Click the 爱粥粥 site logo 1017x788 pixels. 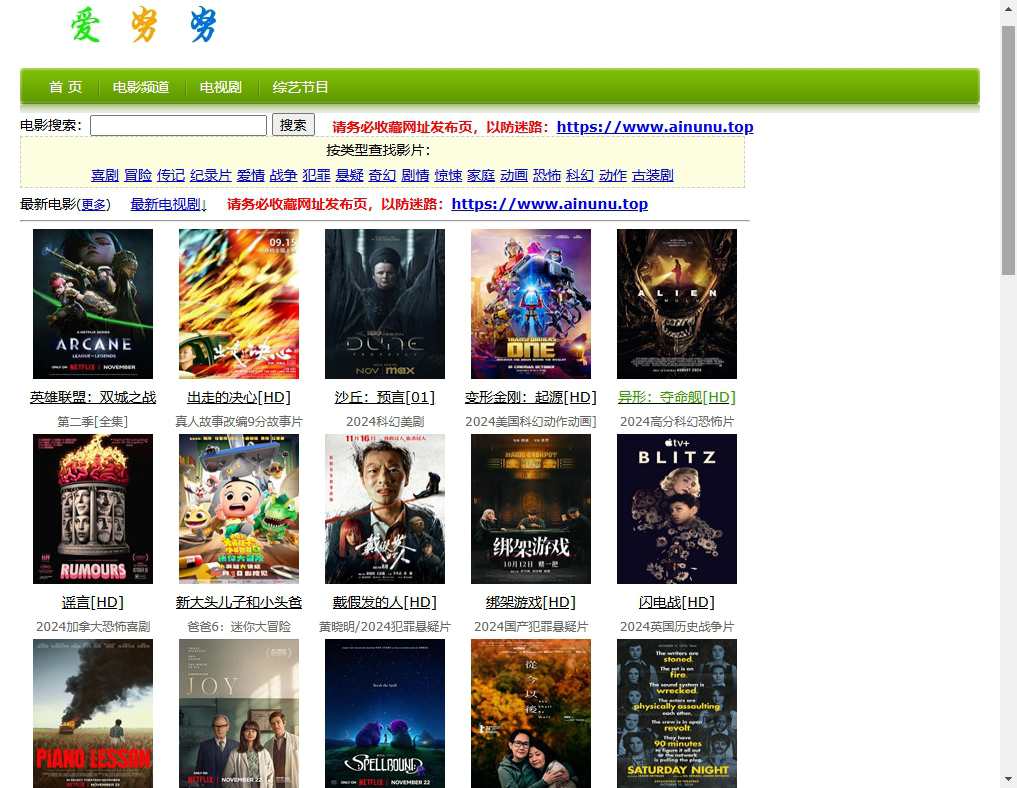tap(143, 25)
